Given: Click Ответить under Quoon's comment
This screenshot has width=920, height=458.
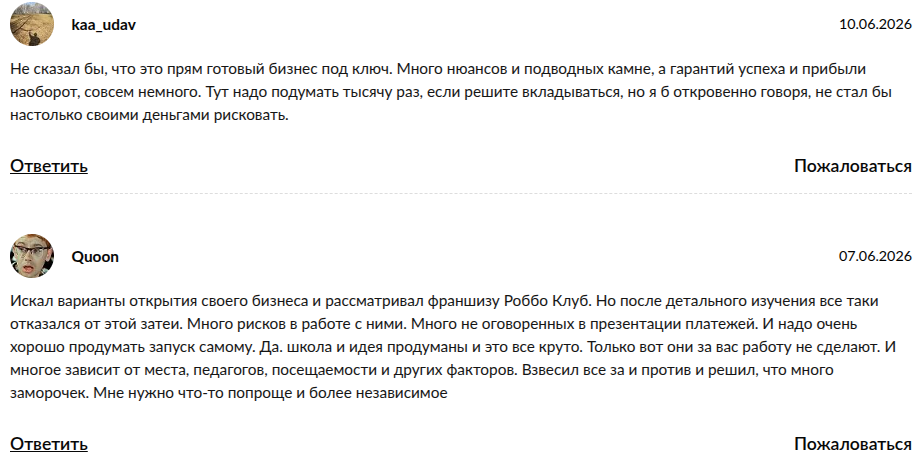Looking at the screenshot, I should 49,444.
